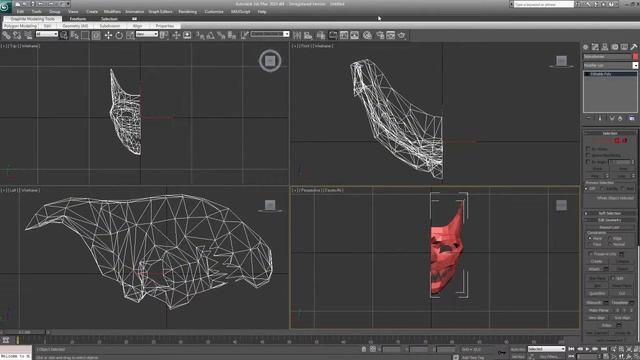Select the Select and Move tool
640x360 pixels.
(x=108, y=36)
